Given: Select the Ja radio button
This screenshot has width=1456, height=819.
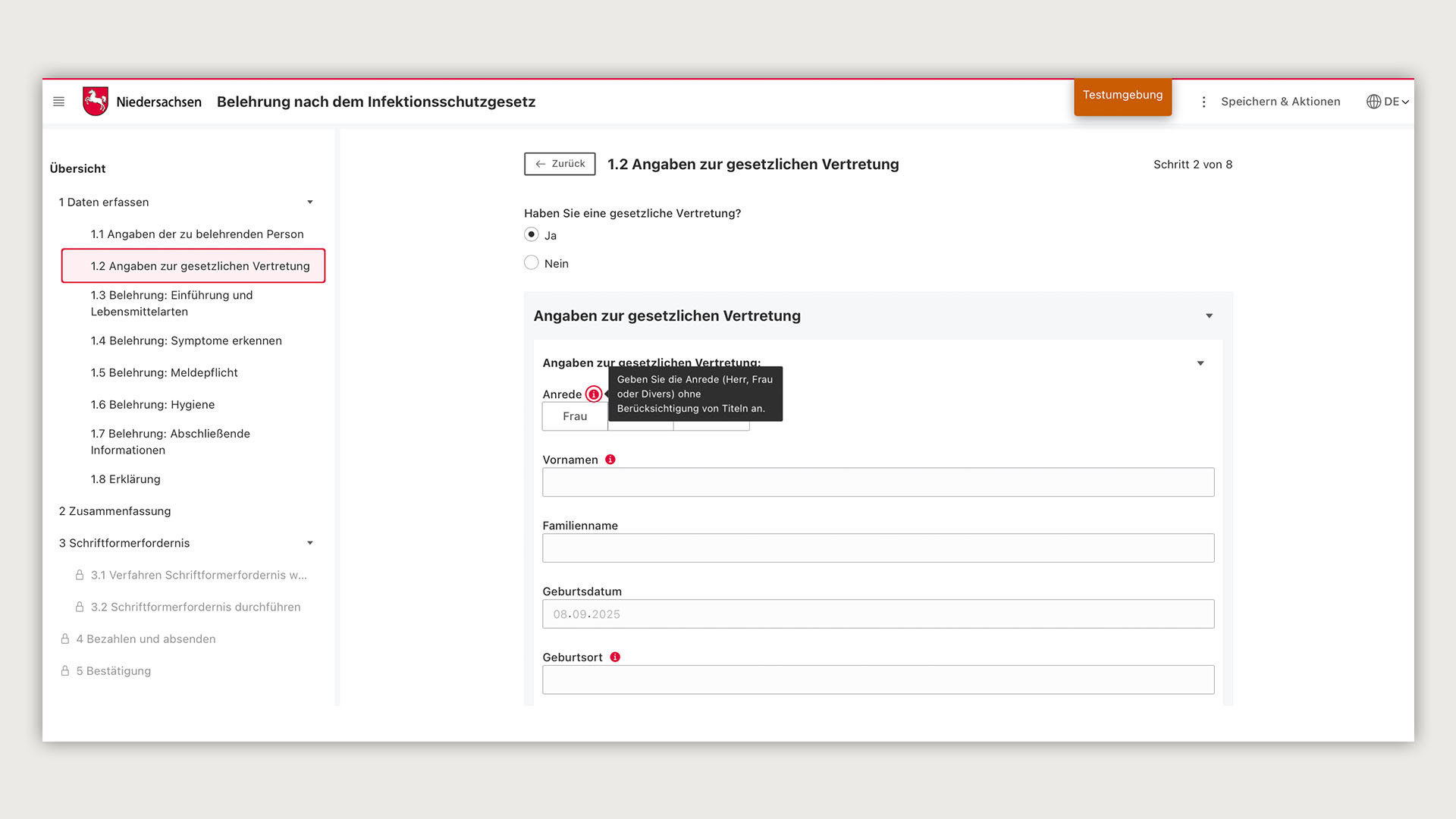Looking at the screenshot, I should coord(532,235).
